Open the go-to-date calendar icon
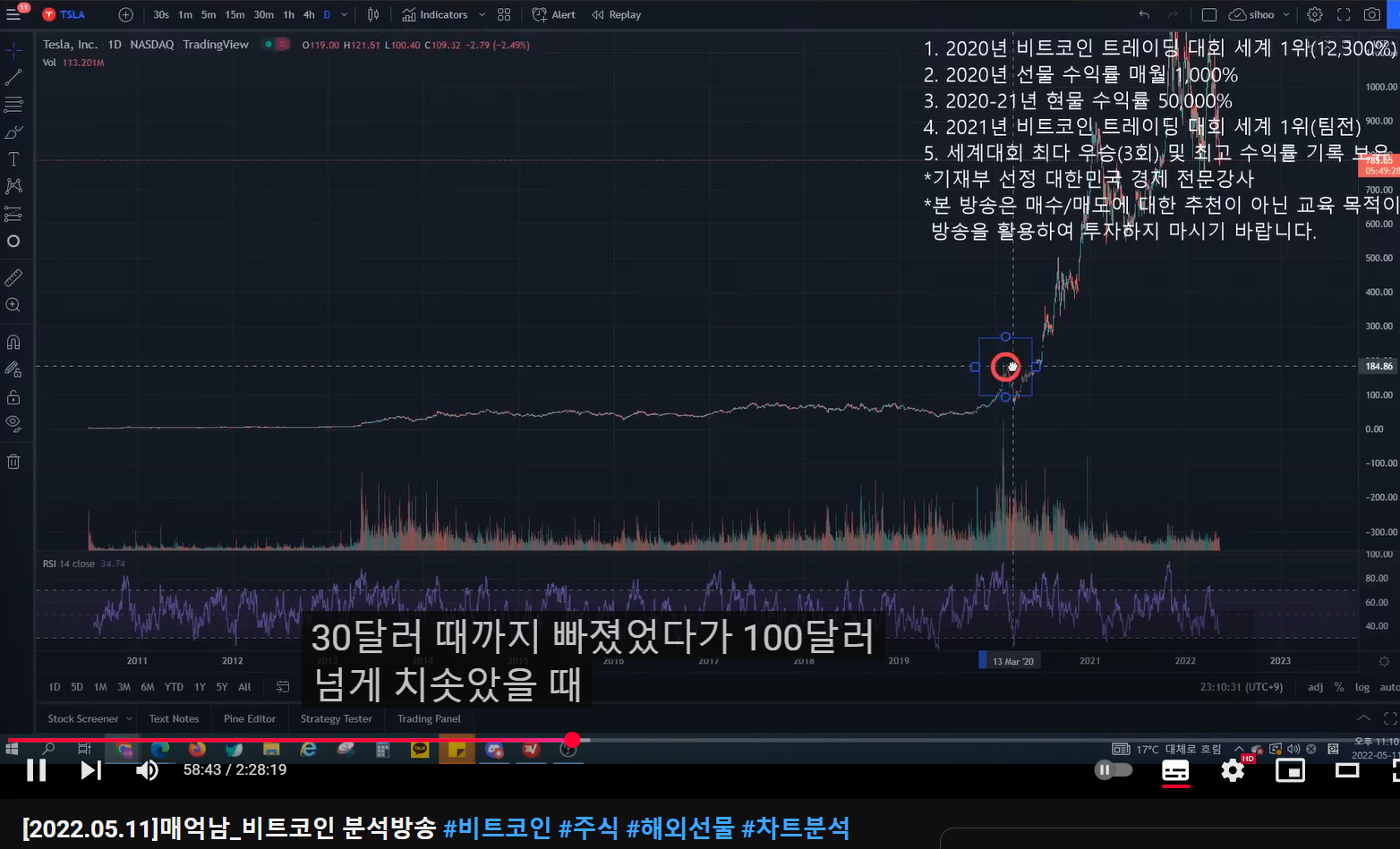 tap(283, 687)
